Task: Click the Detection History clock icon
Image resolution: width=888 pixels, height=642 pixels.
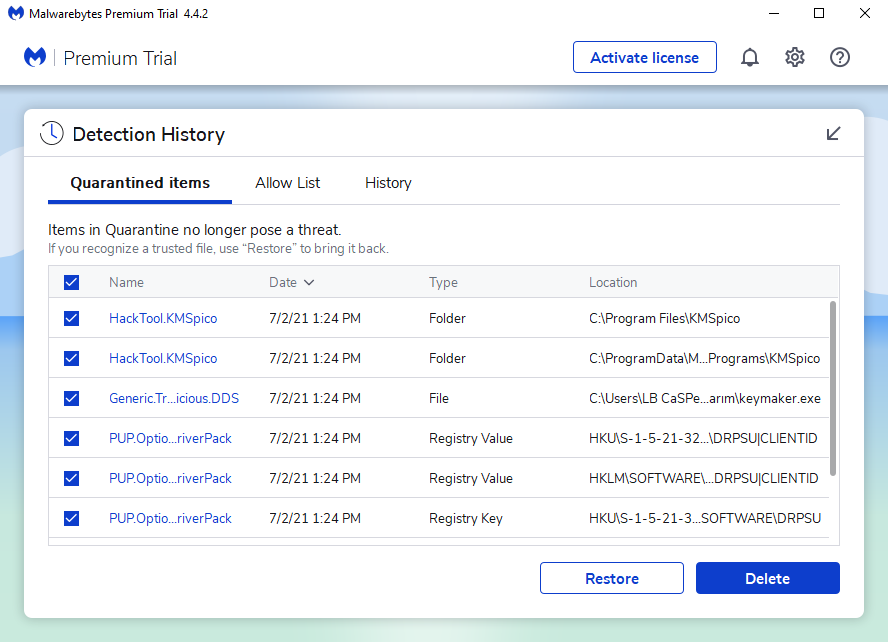Action: point(52,134)
